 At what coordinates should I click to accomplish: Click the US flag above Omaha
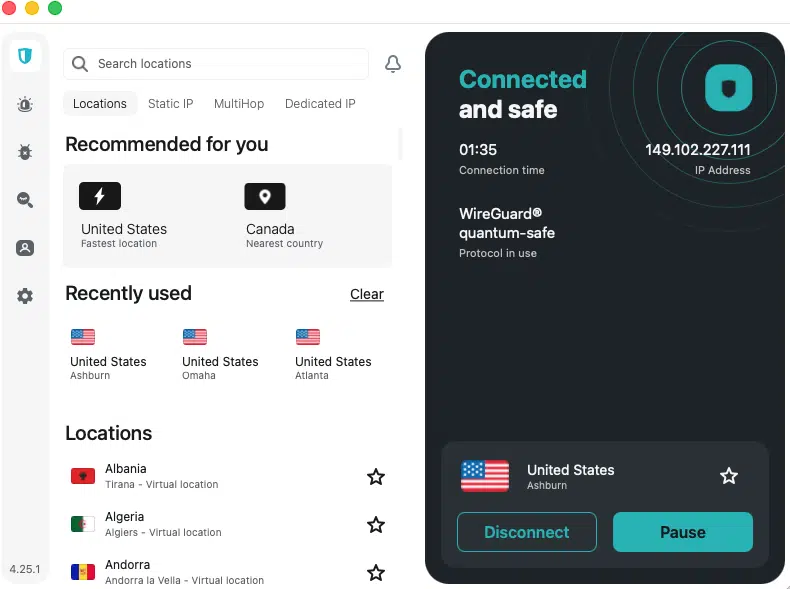pos(195,337)
